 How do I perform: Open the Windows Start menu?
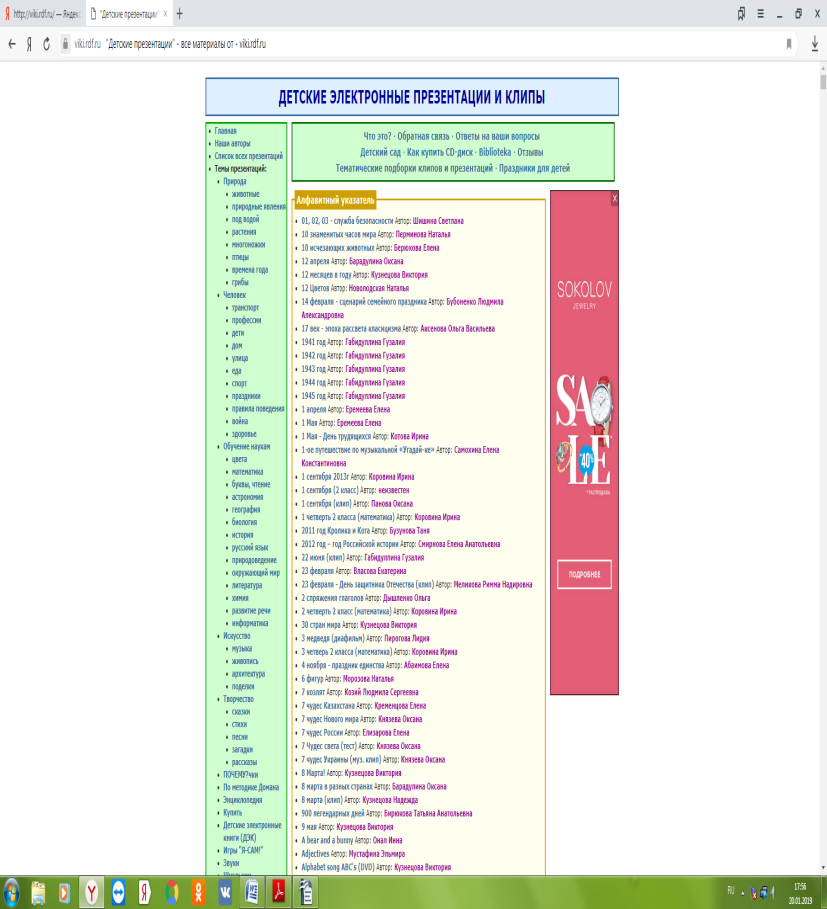(11, 892)
